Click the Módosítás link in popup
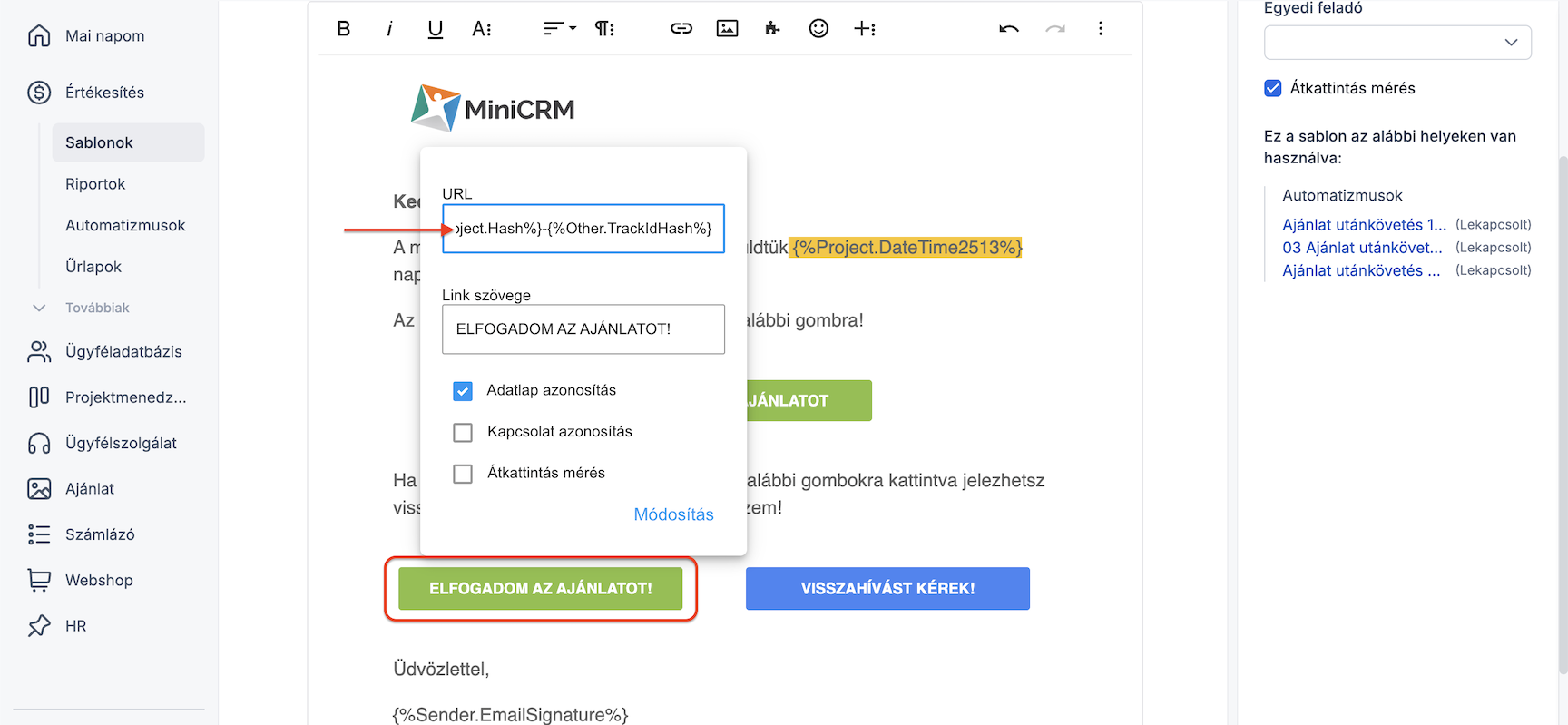Image resolution: width=1568 pixels, height=725 pixels. click(x=673, y=514)
